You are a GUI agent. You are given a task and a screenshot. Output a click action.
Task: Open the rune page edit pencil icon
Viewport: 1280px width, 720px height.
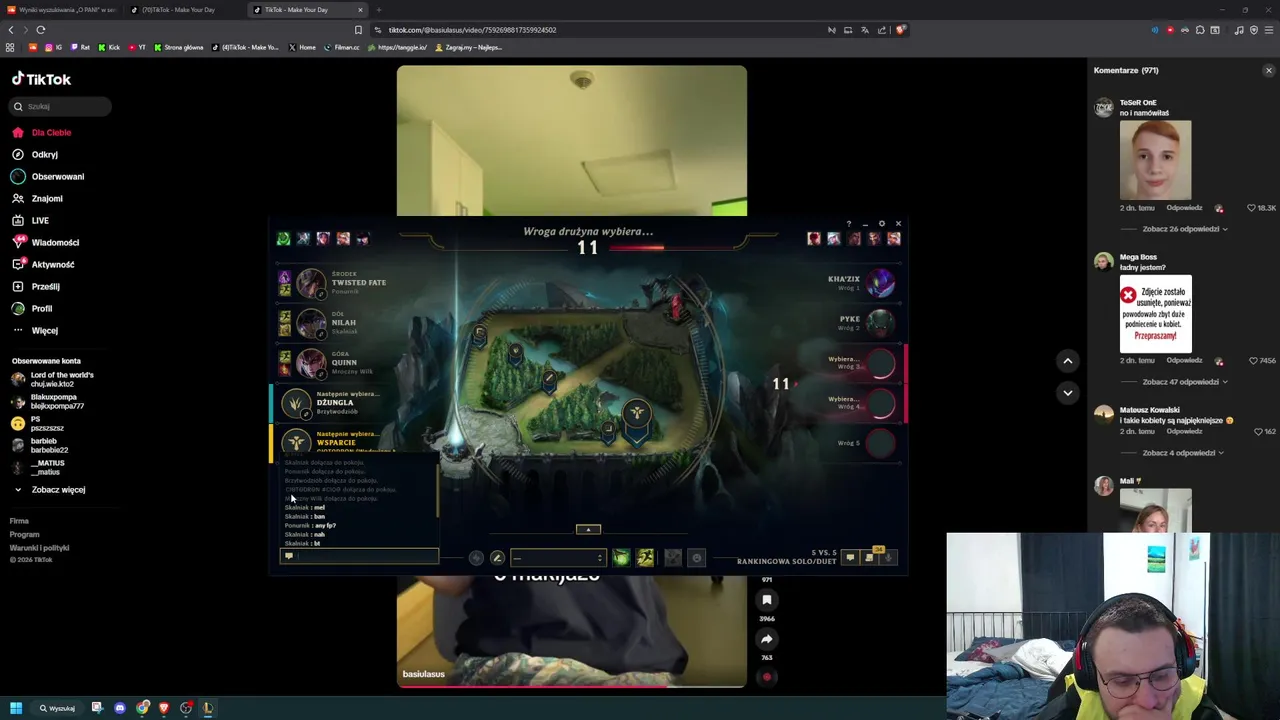497,558
